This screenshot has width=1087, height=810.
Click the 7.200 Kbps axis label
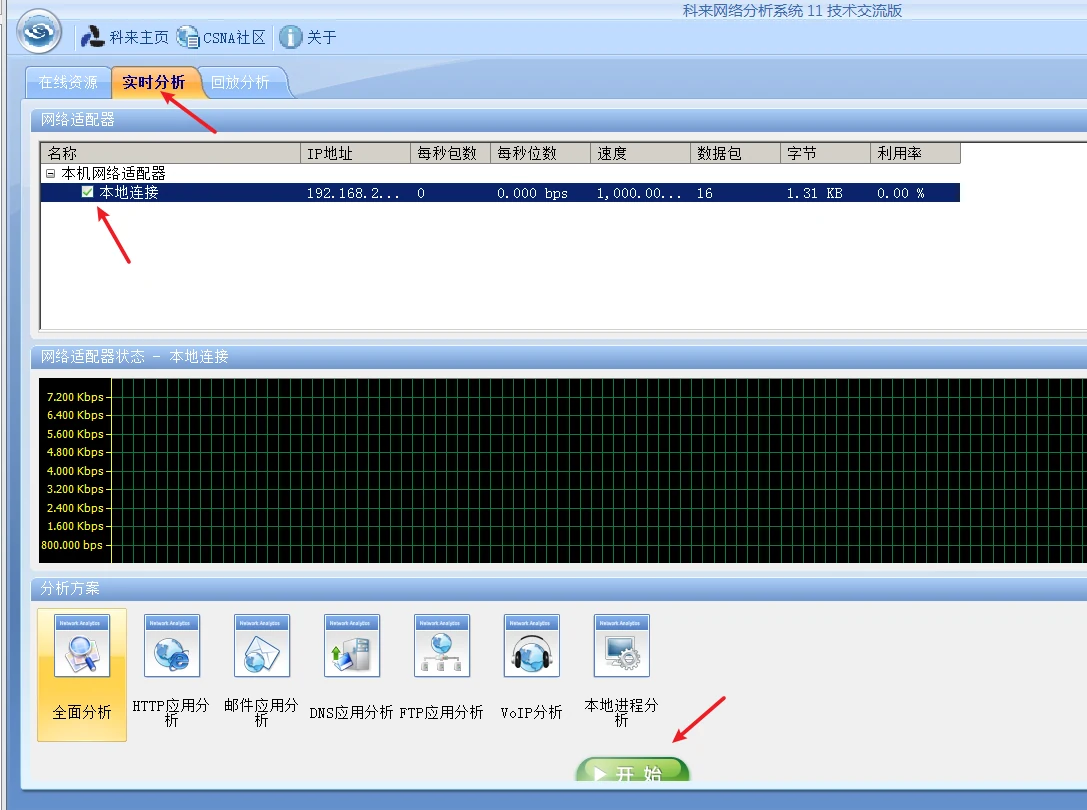point(75,397)
